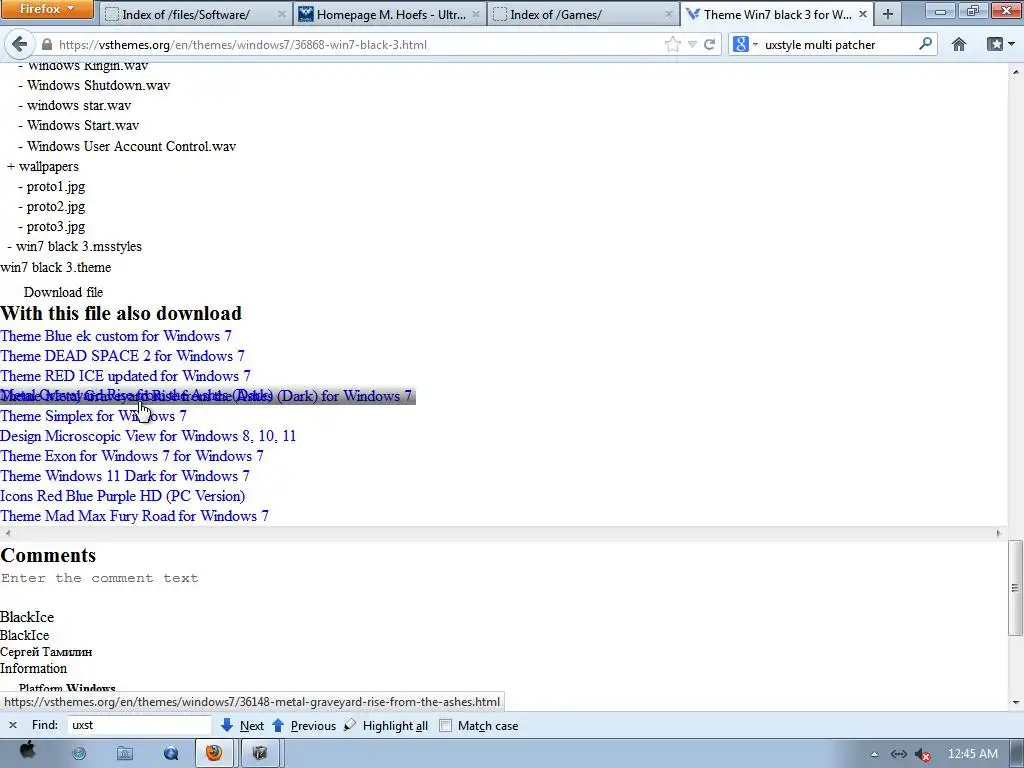
Task: Click the muted speaker volume tray icon
Action: (x=922, y=754)
